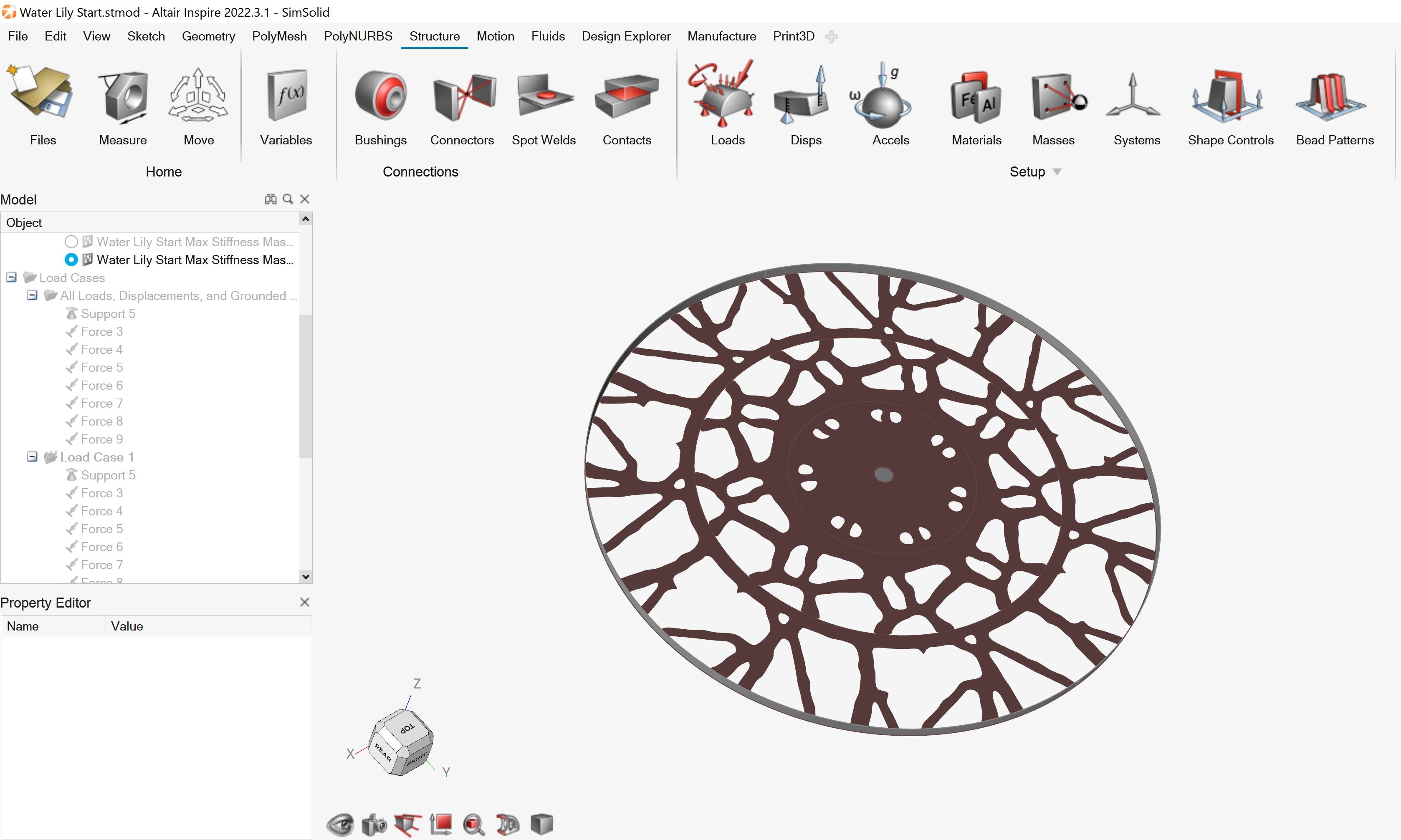
Task: Open the File menu
Action: (18, 36)
